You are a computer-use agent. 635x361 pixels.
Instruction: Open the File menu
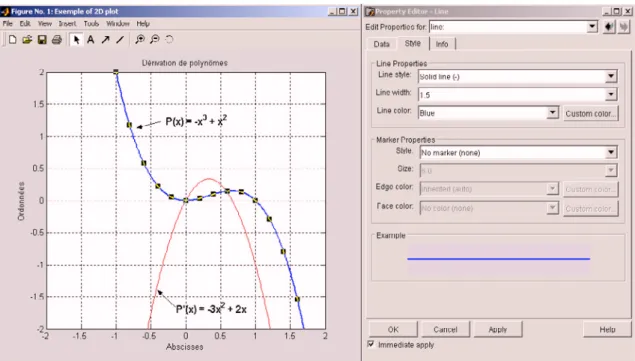pos(8,23)
